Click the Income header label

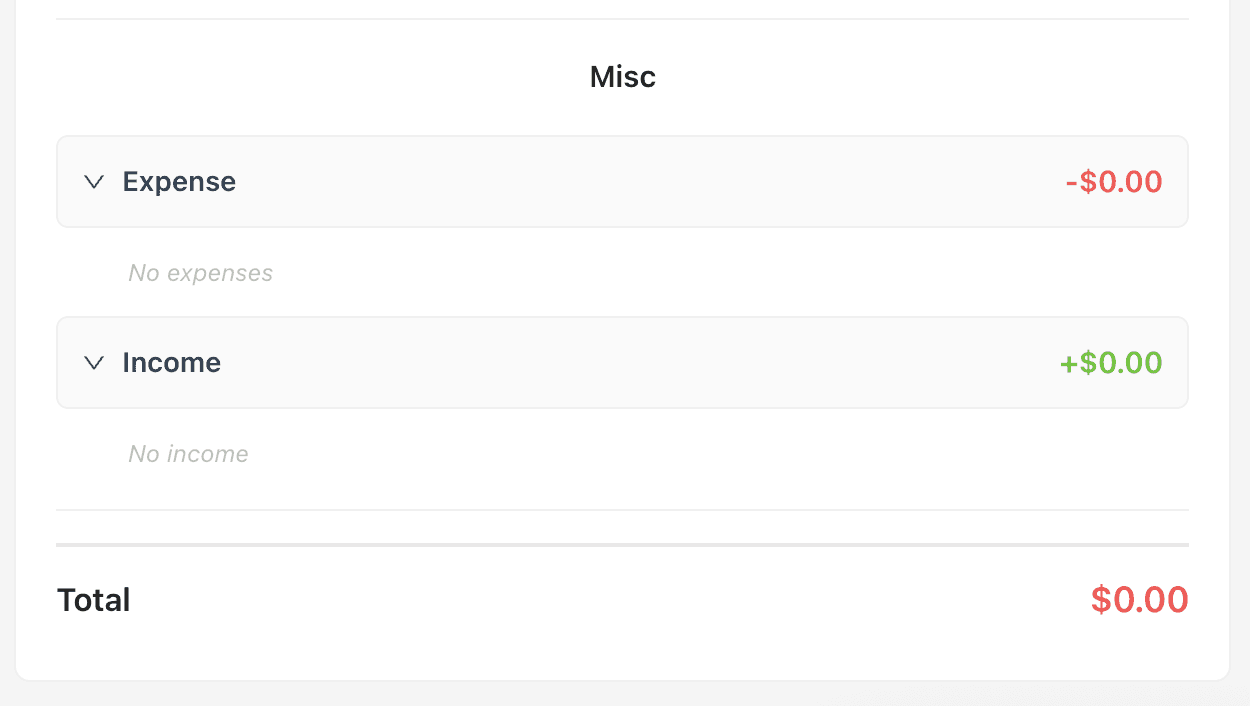point(171,363)
